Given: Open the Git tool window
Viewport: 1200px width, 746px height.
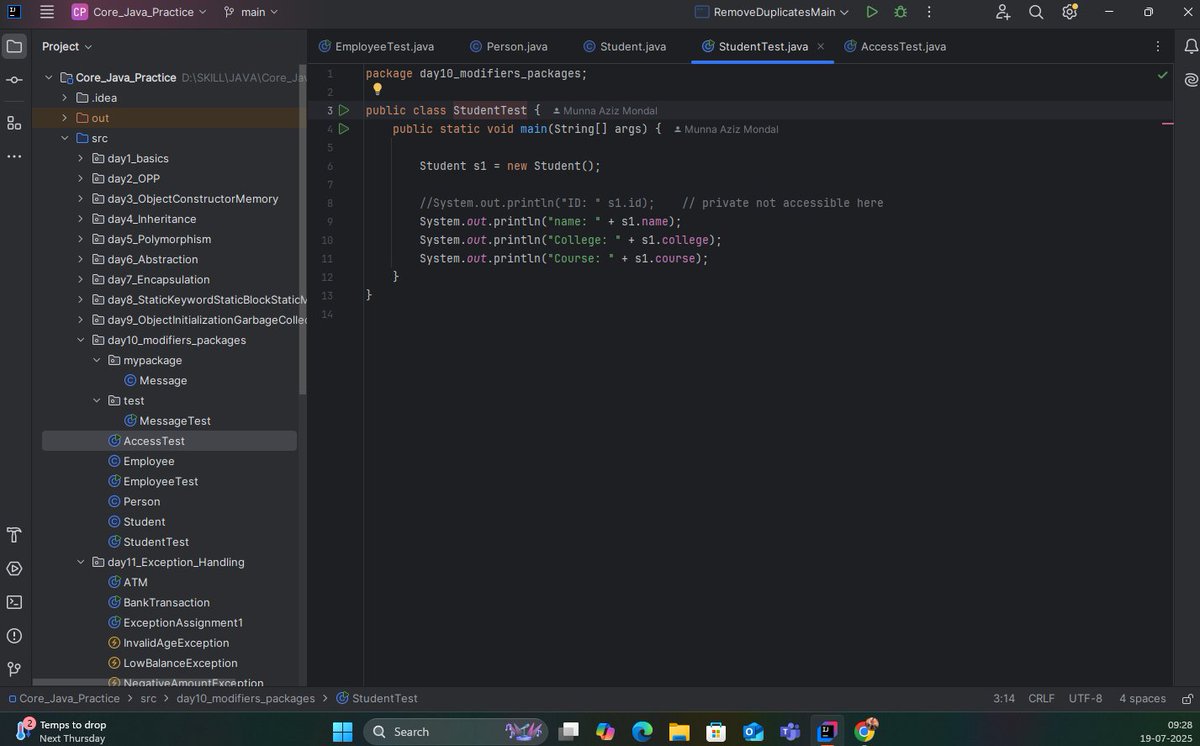Looking at the screenshot, I should pos(14,669).
